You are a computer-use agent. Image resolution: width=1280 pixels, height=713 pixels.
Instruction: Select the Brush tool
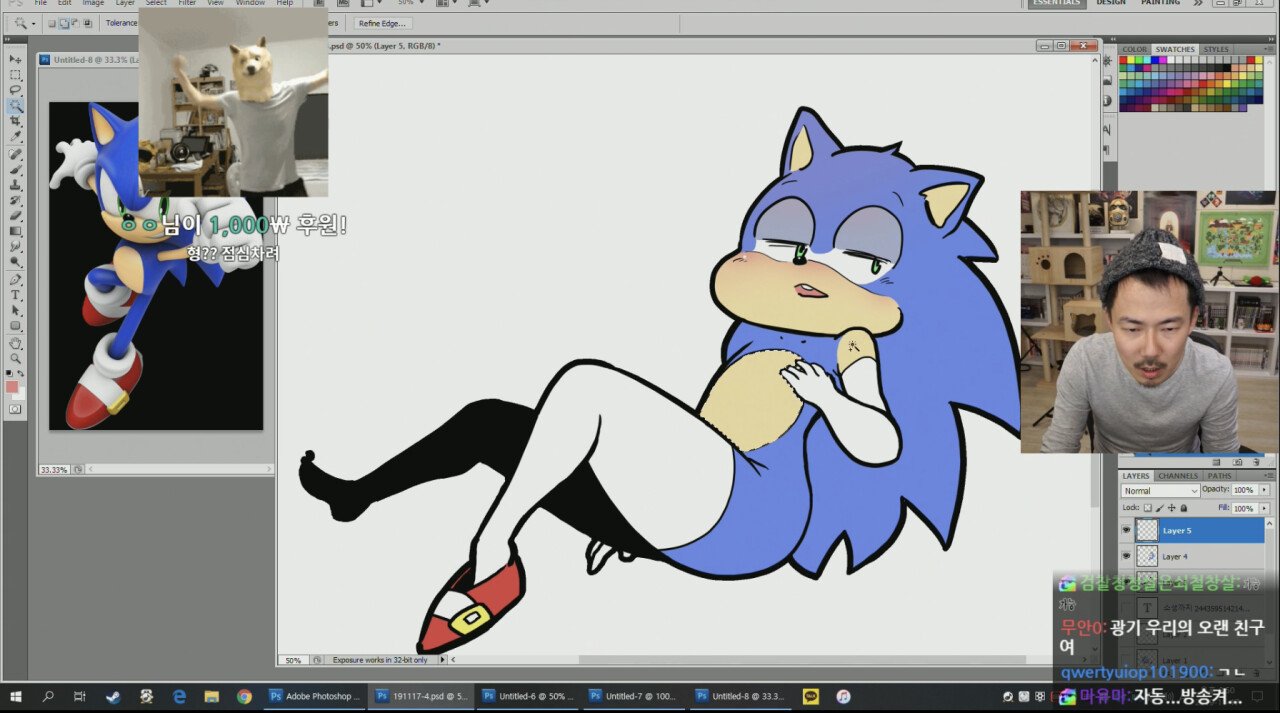coord(16,170)
